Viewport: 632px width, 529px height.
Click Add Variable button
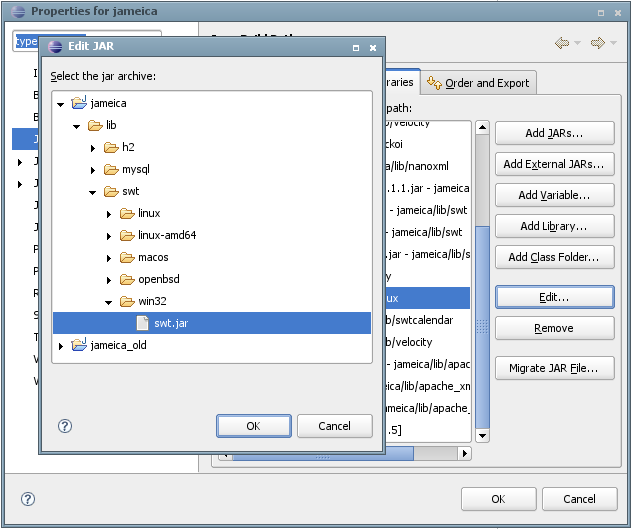tap(555, 195)
